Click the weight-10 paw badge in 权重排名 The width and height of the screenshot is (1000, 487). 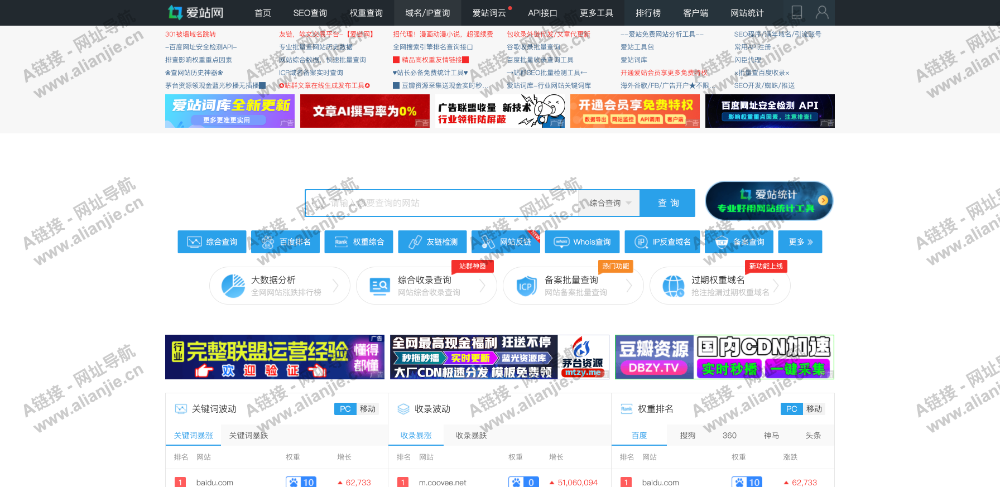747,483
